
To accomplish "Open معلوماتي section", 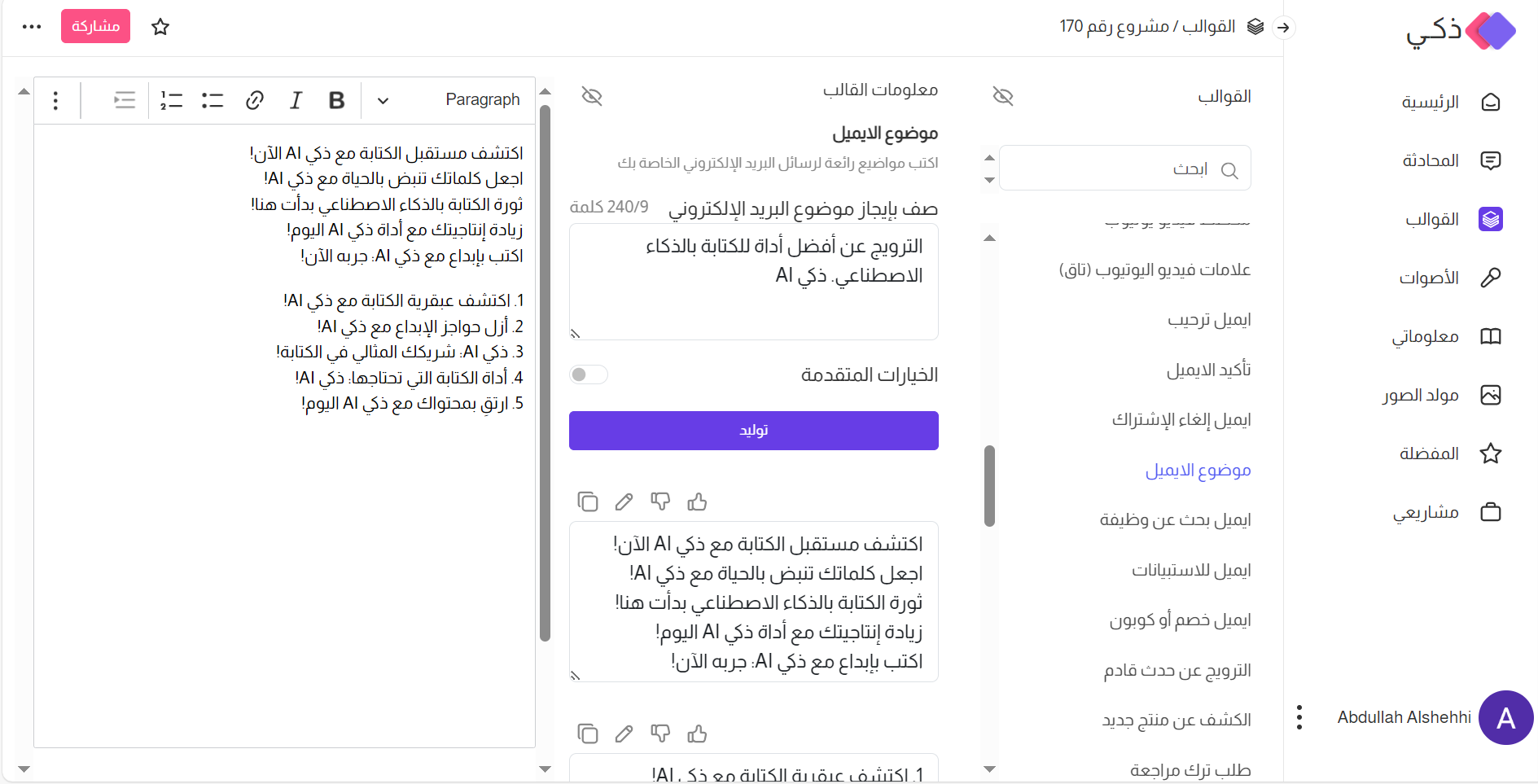I will [x=1447, y=336].
